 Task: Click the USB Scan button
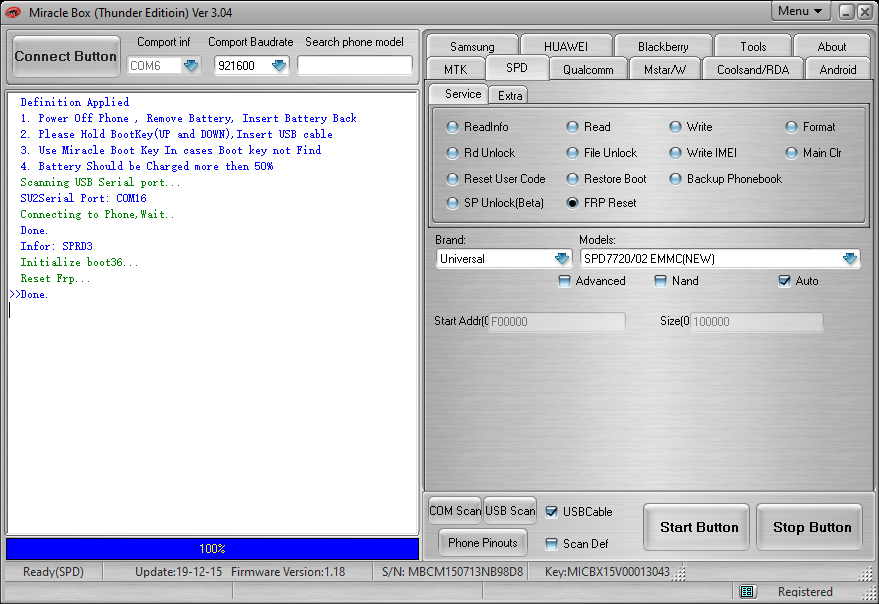click(510, 511)
